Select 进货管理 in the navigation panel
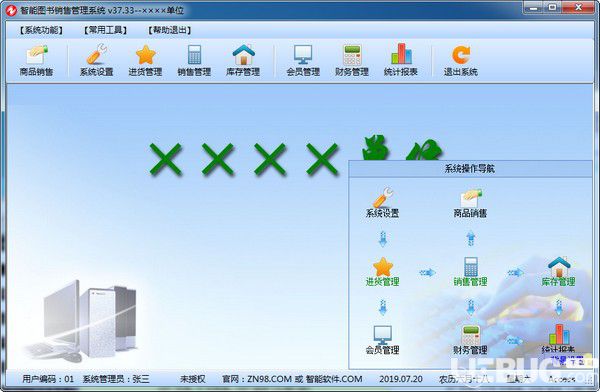 point(382,272)
